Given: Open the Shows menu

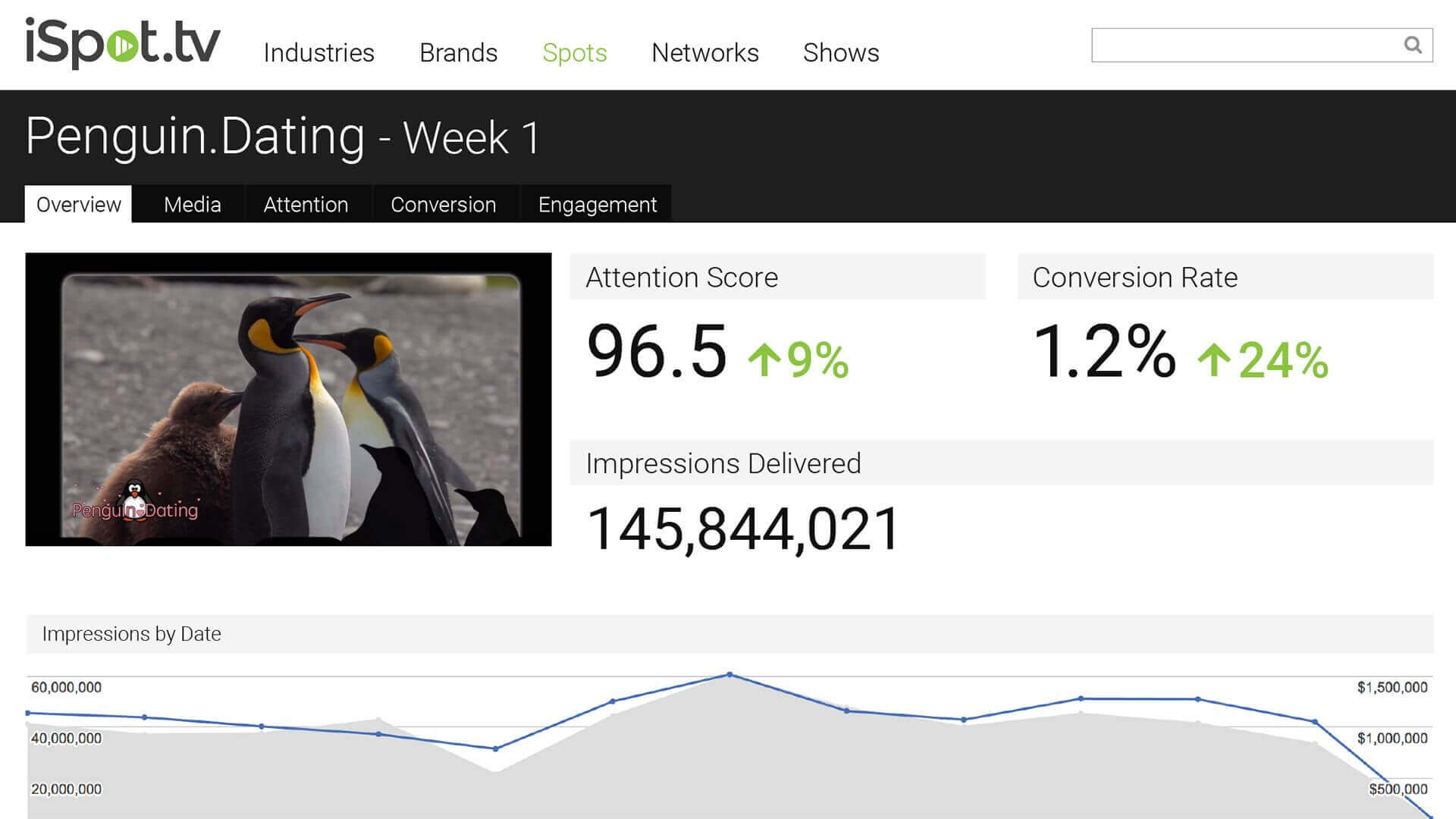Looking at the screenshot, I should (x=841, y=52).
